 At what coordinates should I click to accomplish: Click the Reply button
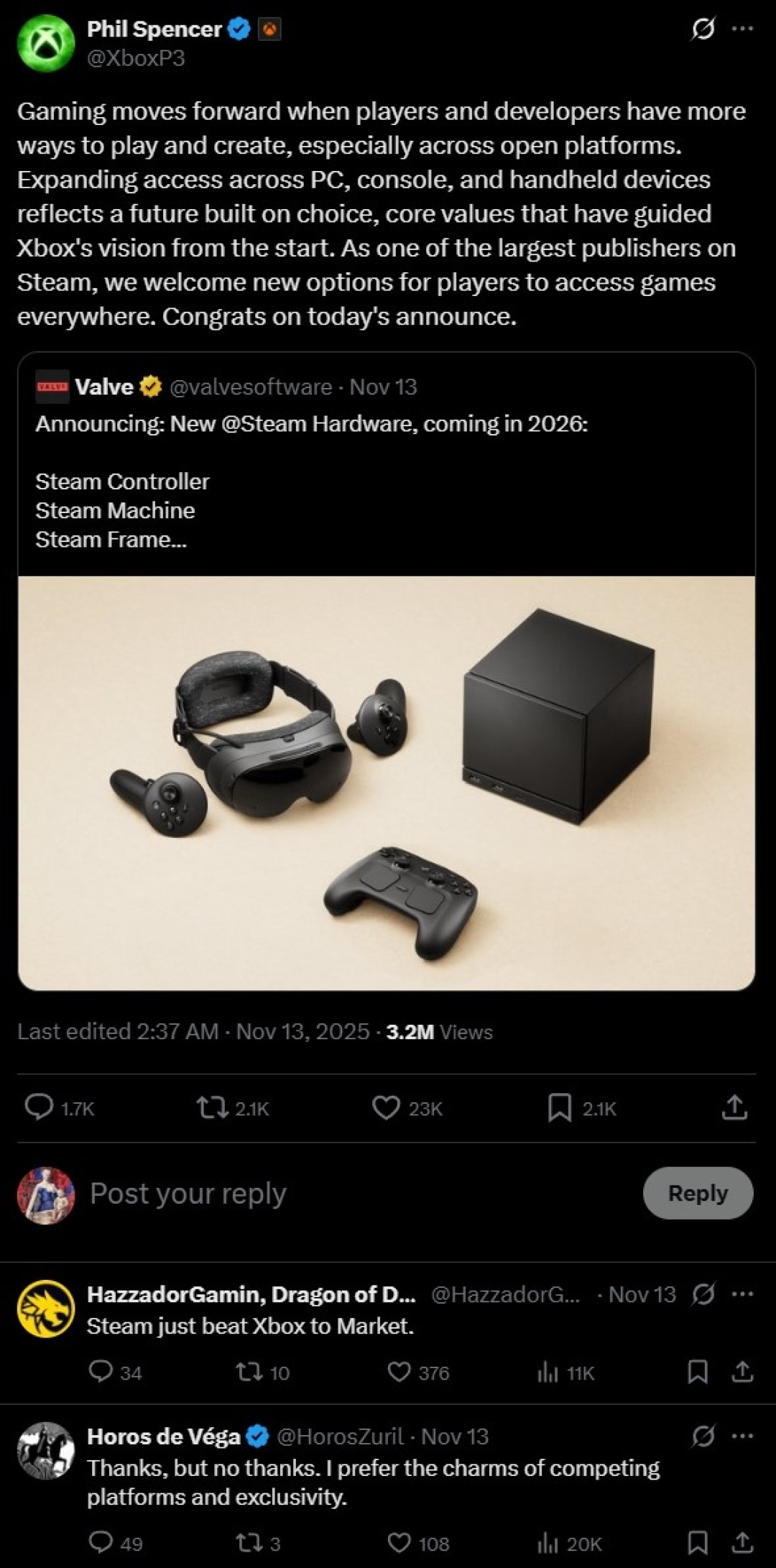698,1193
